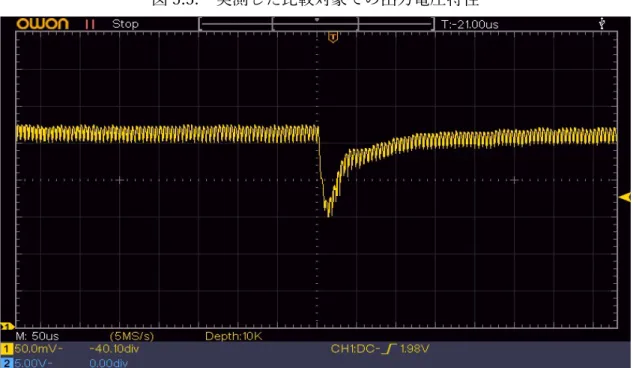
Task: Click the 1.98V trigger level value
Action: (415, 349)
